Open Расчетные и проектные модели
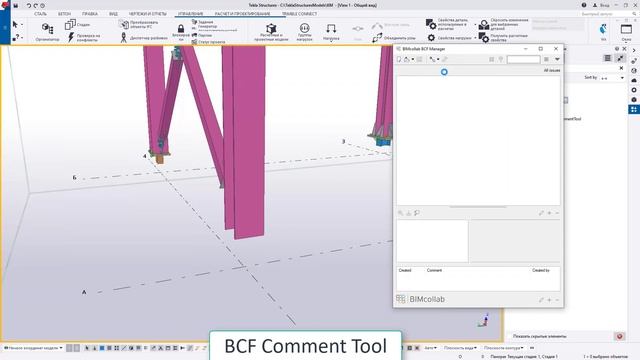The width and height of the screenshot is (640, 360). (271, 32)
